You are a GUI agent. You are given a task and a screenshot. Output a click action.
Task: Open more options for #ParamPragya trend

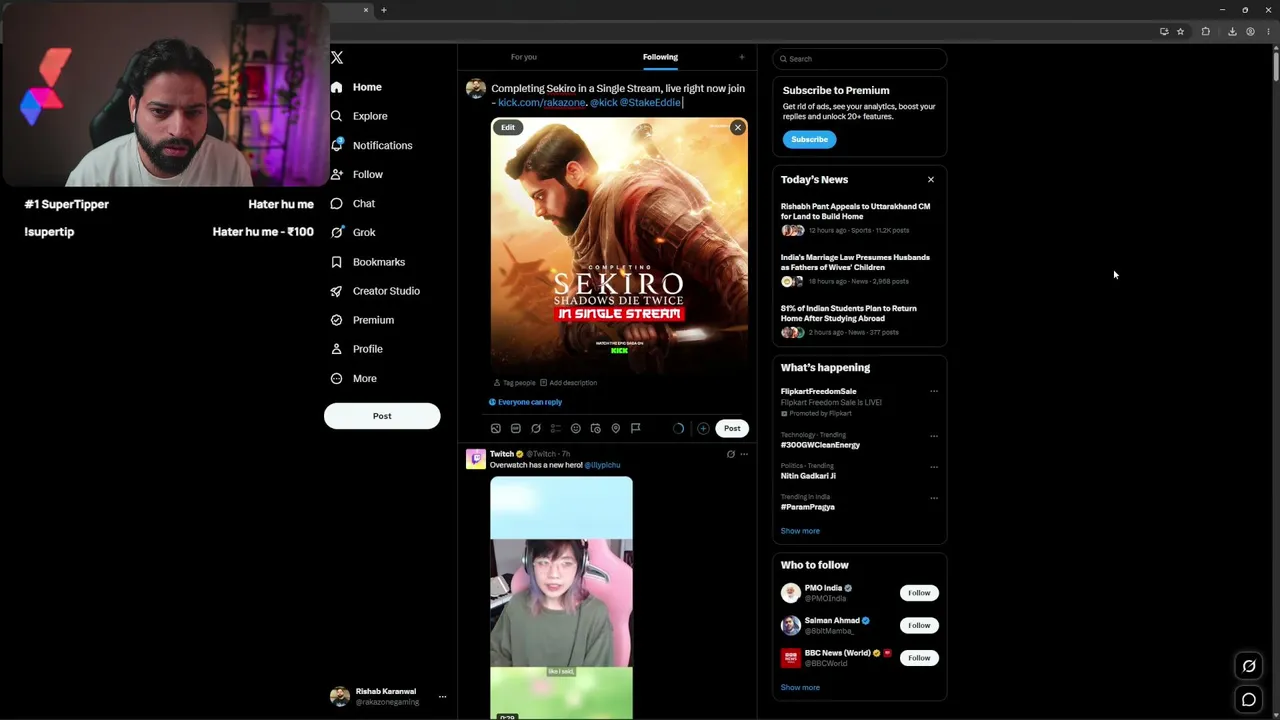pyautogui.click(x=934, y=498)
